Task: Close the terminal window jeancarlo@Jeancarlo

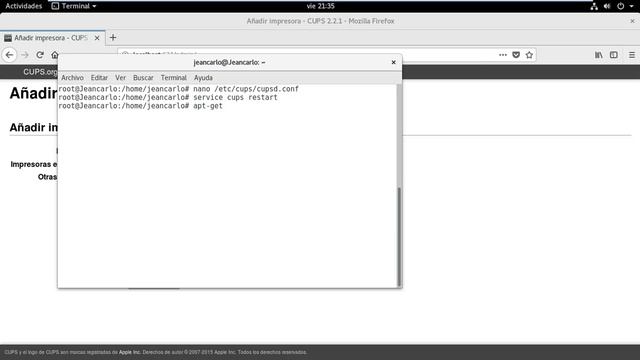Action: click(393, 62)
